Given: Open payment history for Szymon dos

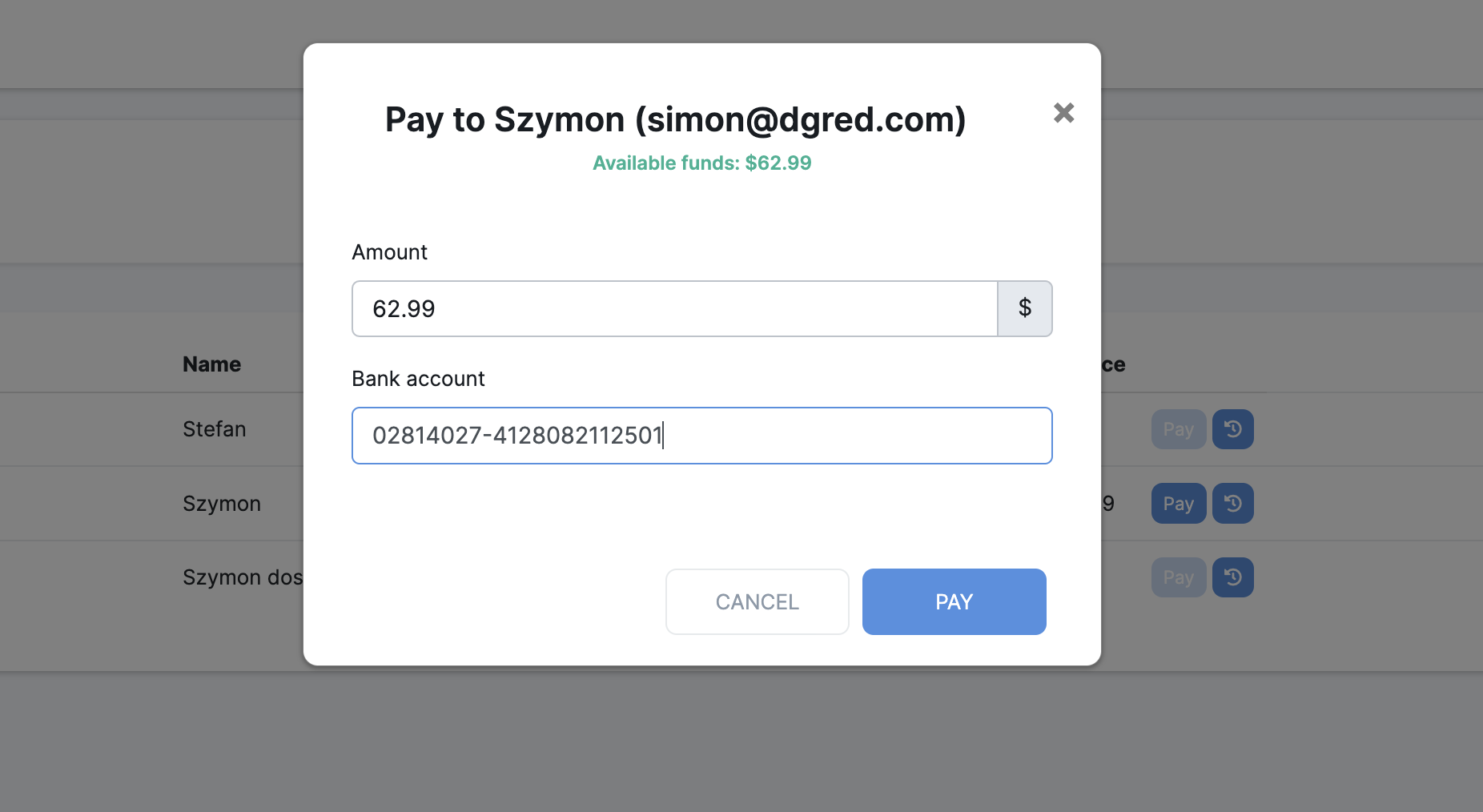Looking at the screenshot, I should (x=1232, y=577).
